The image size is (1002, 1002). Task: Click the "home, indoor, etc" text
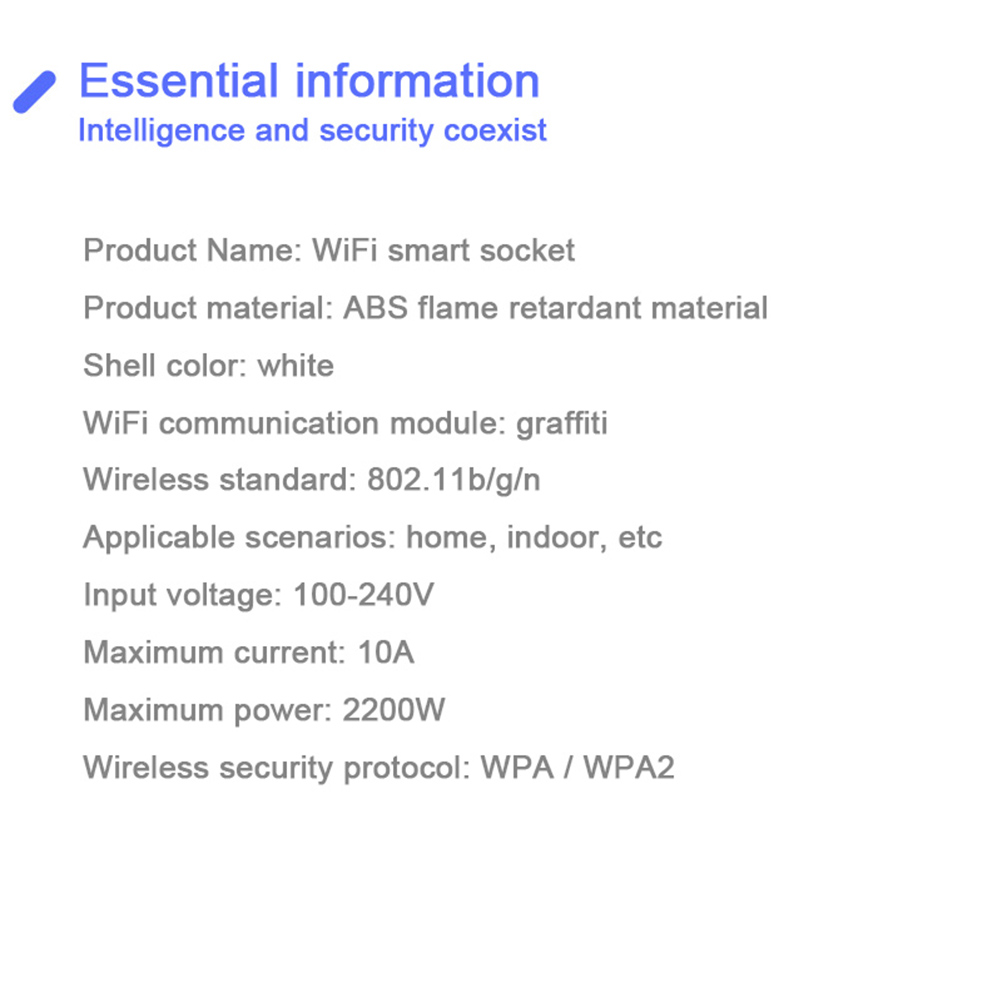pos(533,538)
